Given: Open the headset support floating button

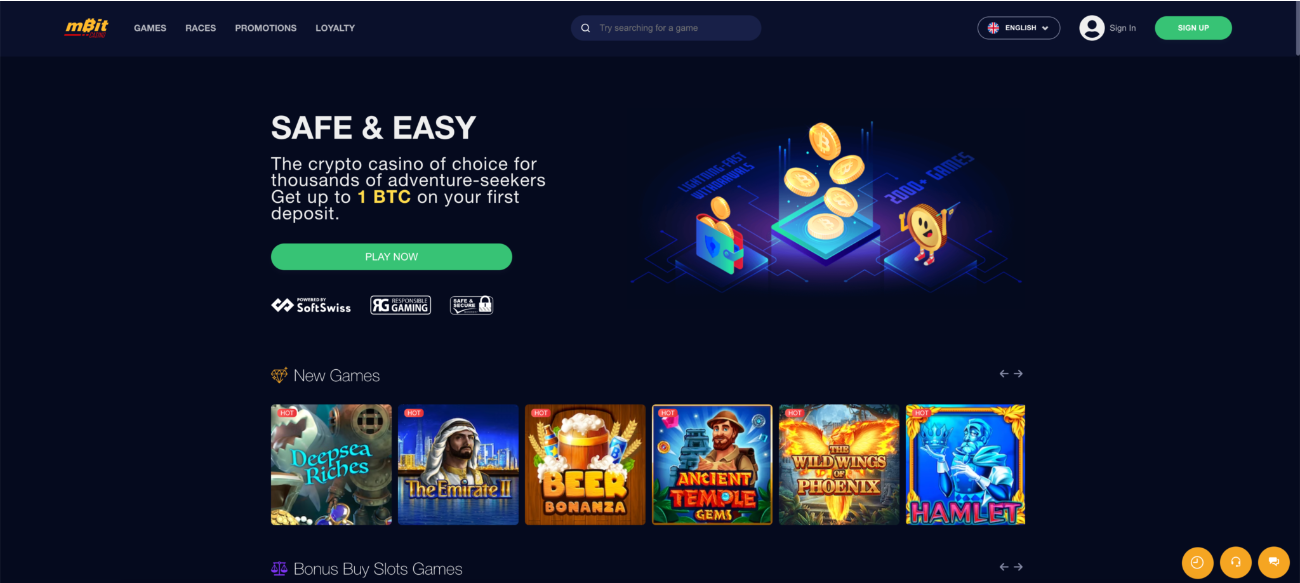Looking at the screenshot, I should pyautogui.click(x=1236, y=562).
